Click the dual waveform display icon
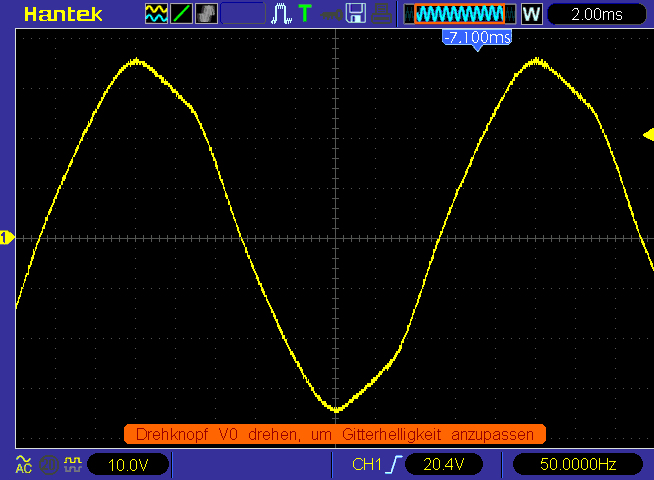 click(x=156, y=14)
